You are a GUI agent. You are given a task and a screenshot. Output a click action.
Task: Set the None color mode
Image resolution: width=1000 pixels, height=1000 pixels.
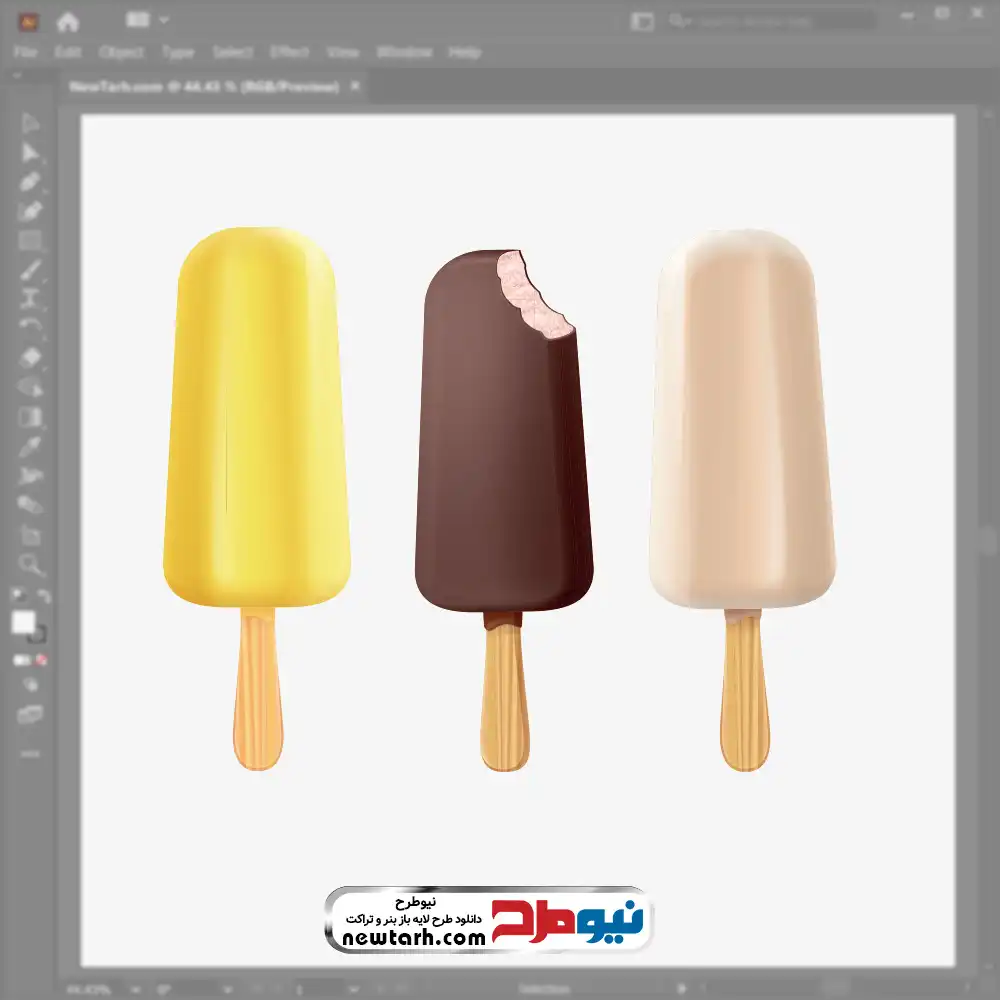click(42, 661)
